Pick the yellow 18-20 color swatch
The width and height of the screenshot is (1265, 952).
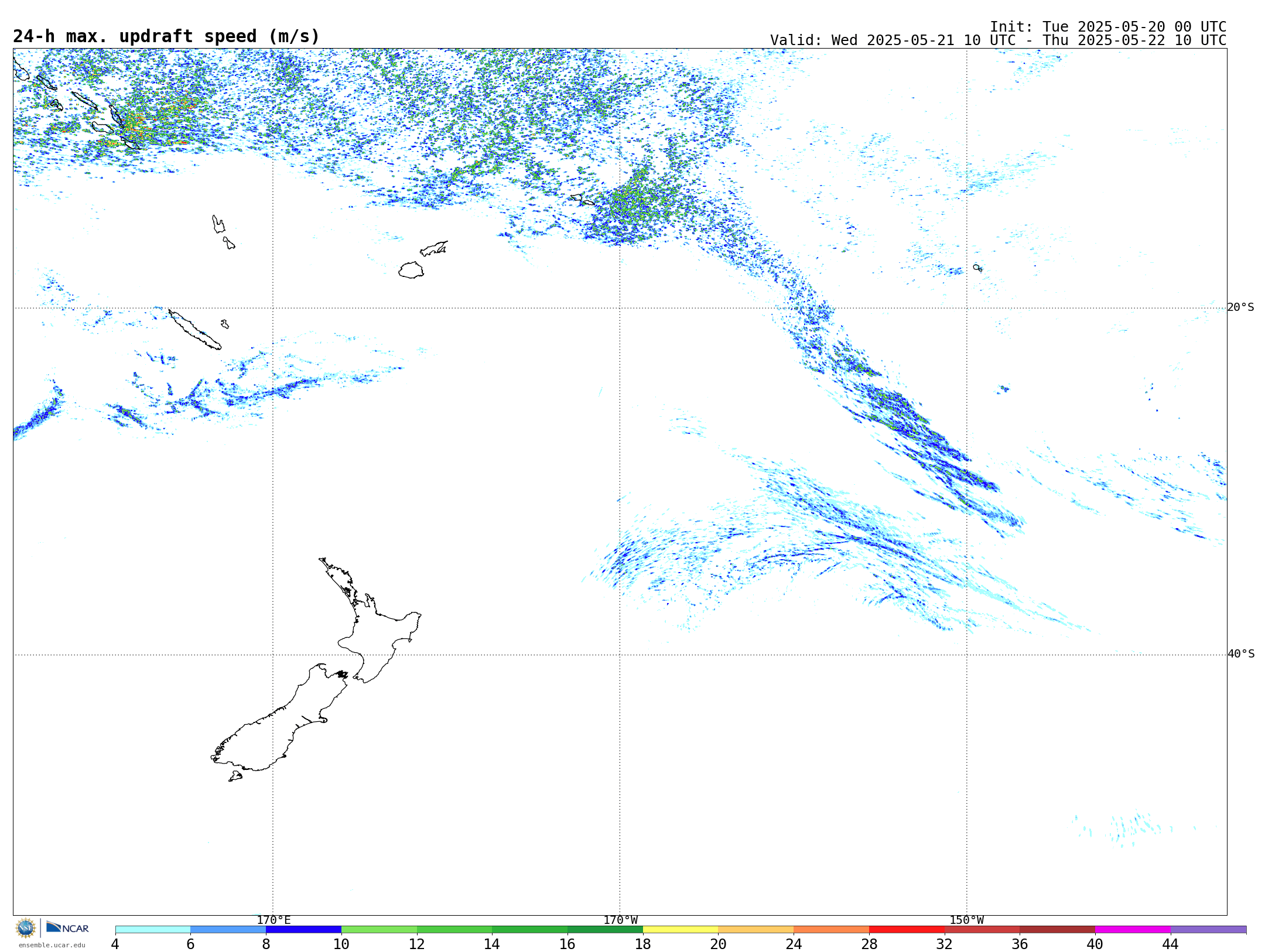coord(681,930)
